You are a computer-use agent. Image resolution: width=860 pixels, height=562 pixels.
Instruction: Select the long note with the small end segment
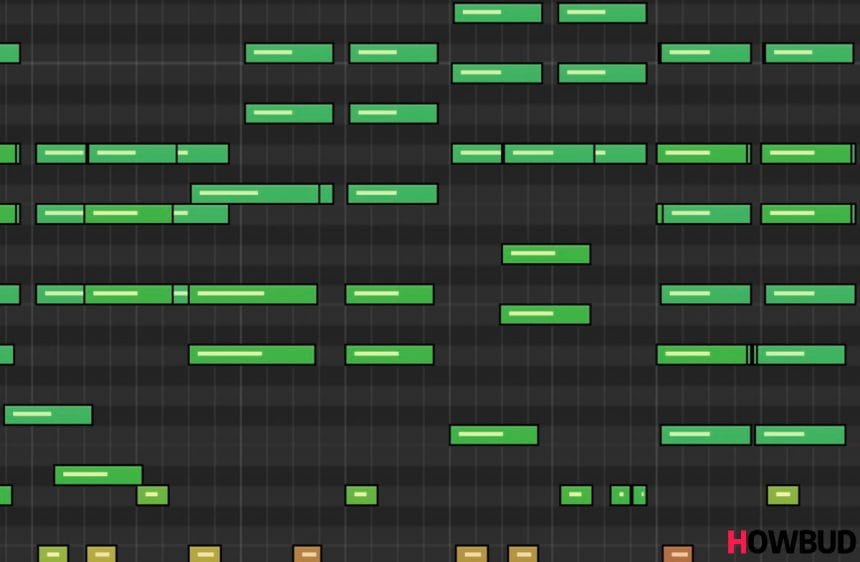tap(261, 194)
